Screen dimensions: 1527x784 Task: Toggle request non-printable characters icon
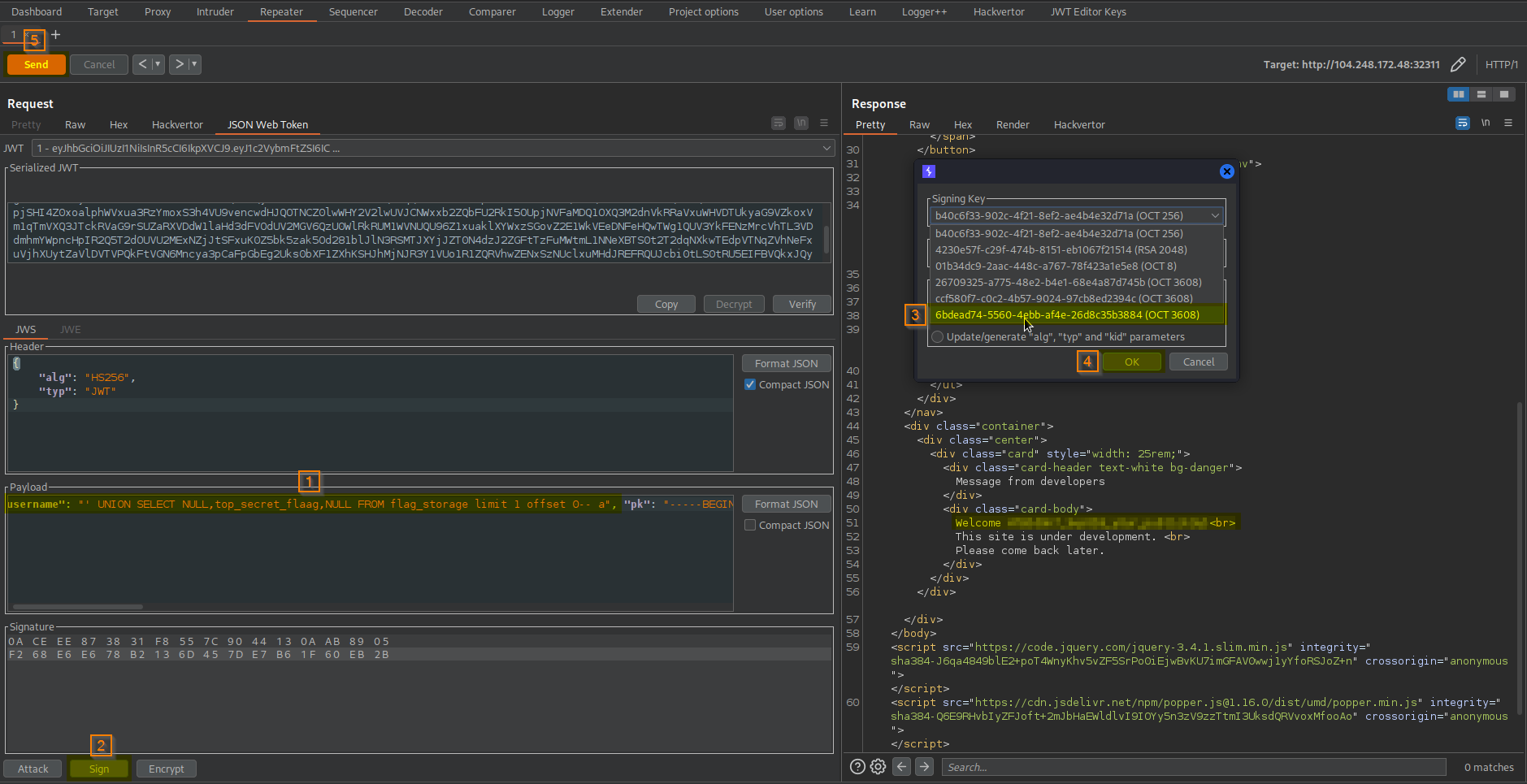(801, 123)
